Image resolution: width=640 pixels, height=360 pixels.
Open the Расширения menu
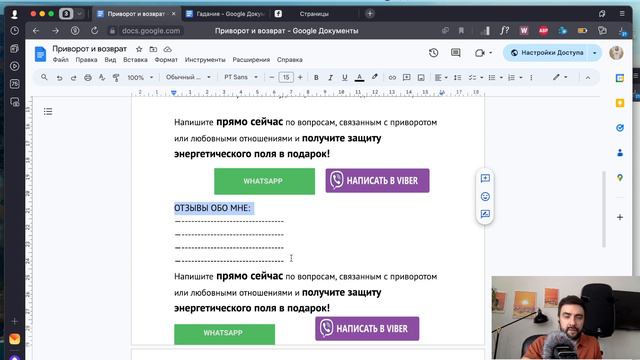251,60
